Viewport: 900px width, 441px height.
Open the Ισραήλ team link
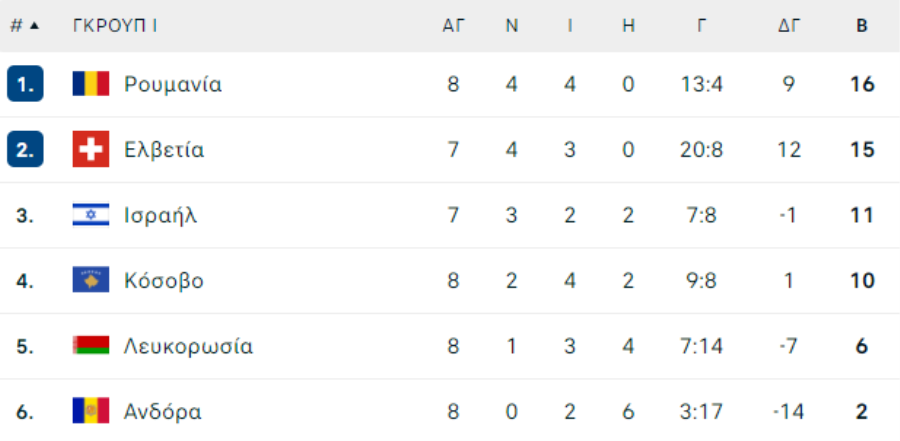pyautogui.click(x=161, y=215)
